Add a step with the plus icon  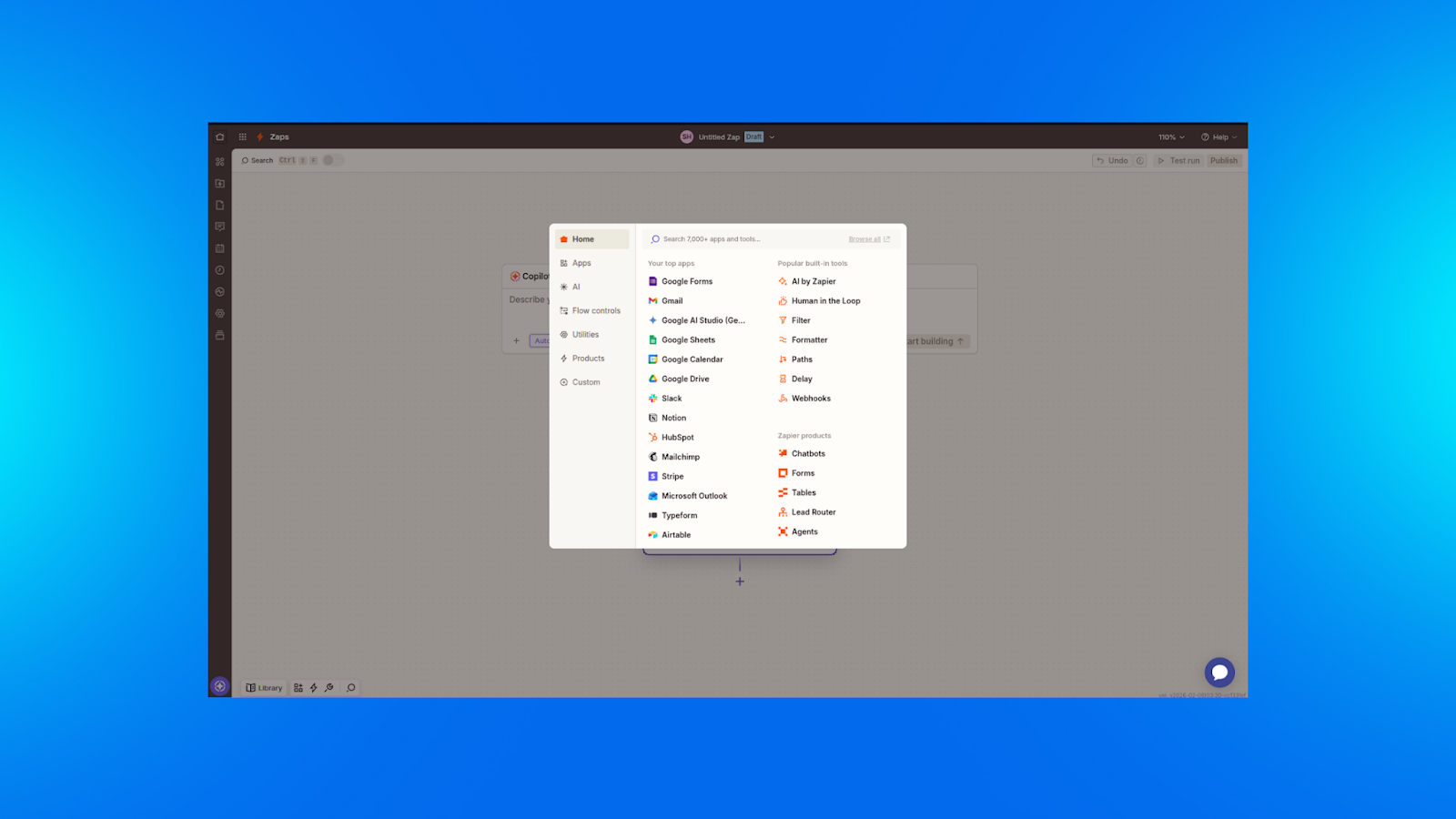pos(740,581)
